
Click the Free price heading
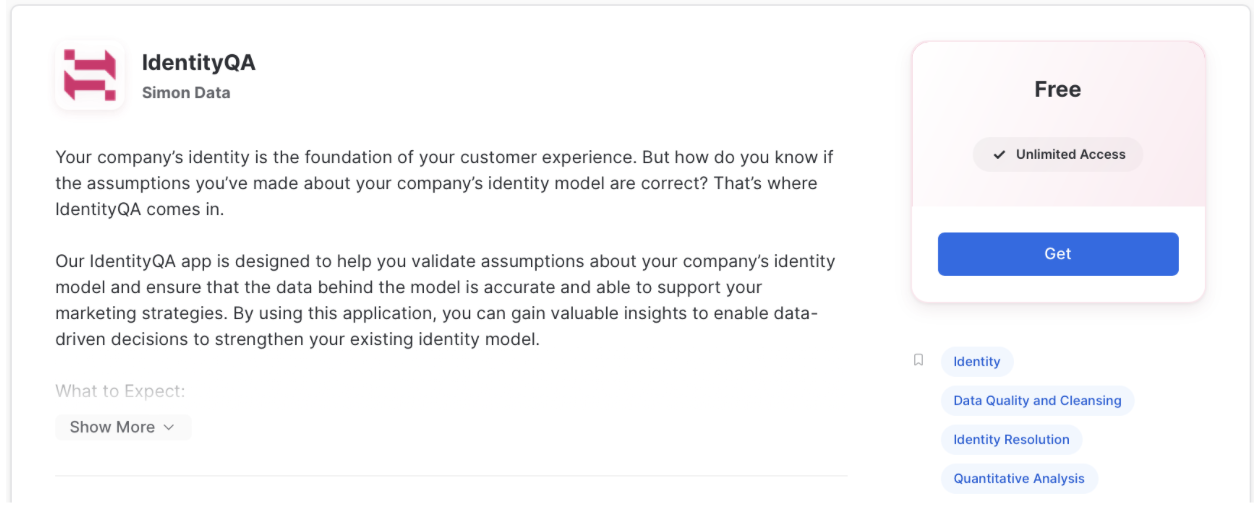(1057, 90)
